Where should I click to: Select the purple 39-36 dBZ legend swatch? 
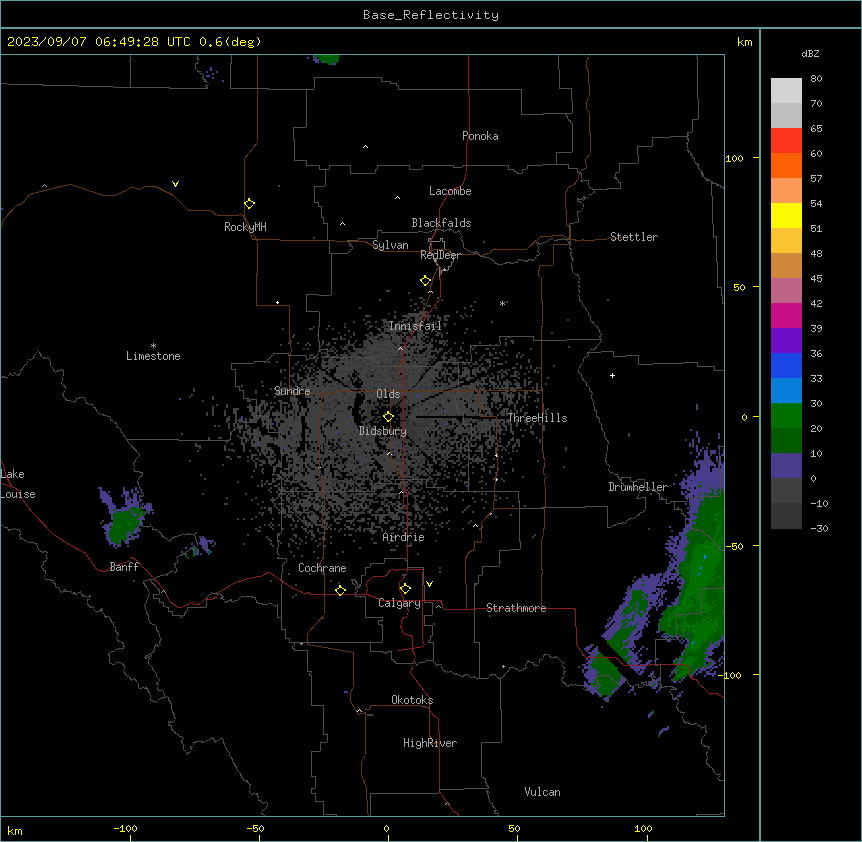tap(786, 341)
